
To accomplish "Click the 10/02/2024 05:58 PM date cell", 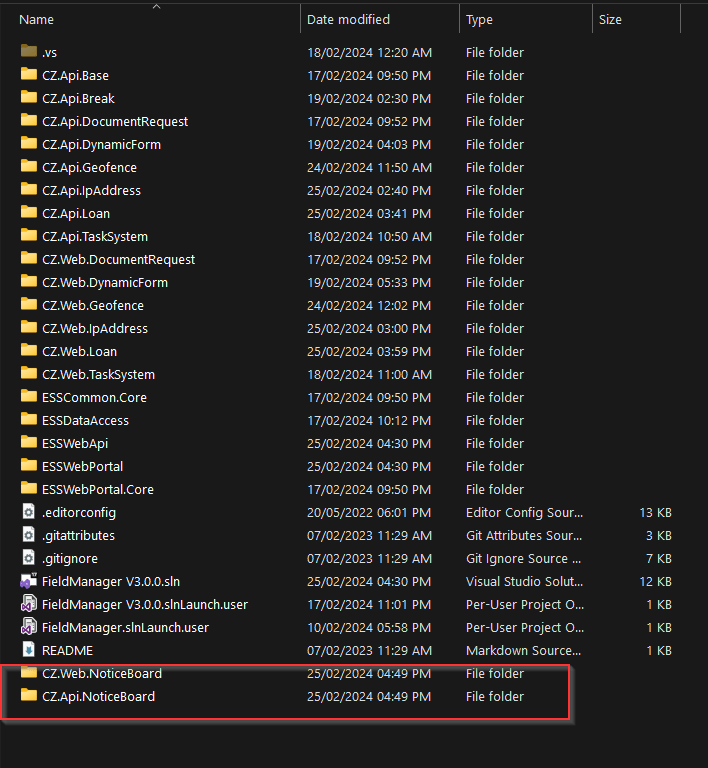I will click(369, 628).
